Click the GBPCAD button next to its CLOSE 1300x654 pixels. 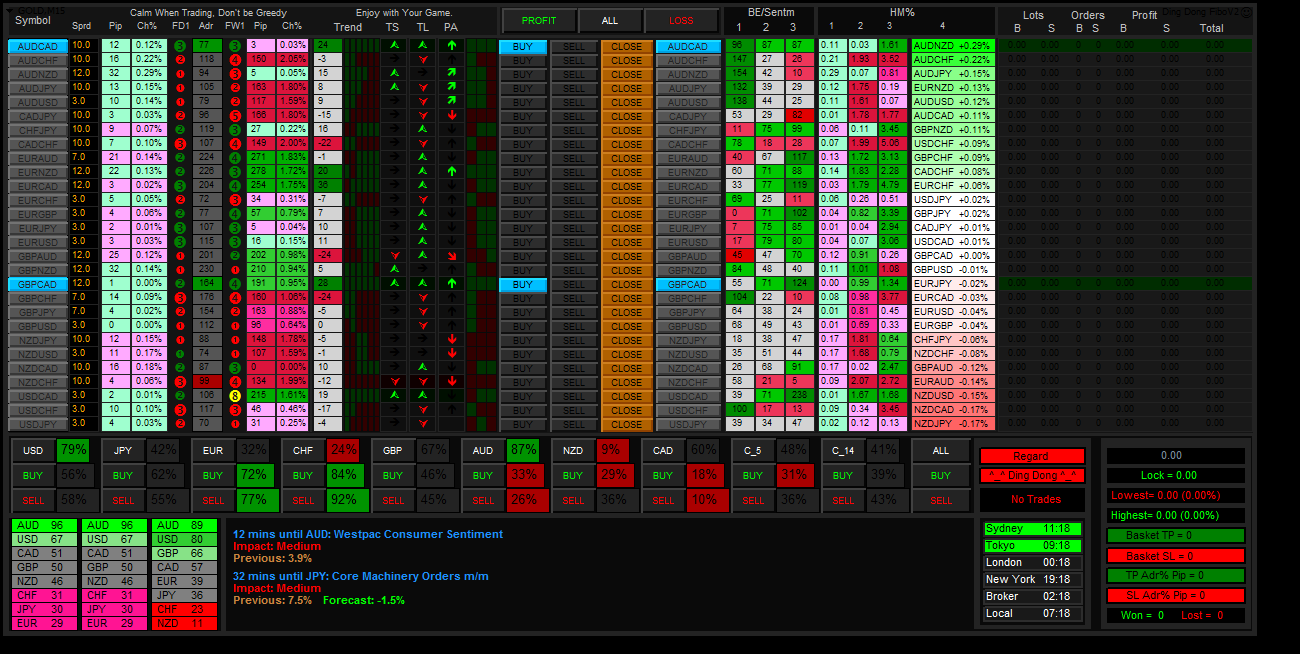pos(687,284)
